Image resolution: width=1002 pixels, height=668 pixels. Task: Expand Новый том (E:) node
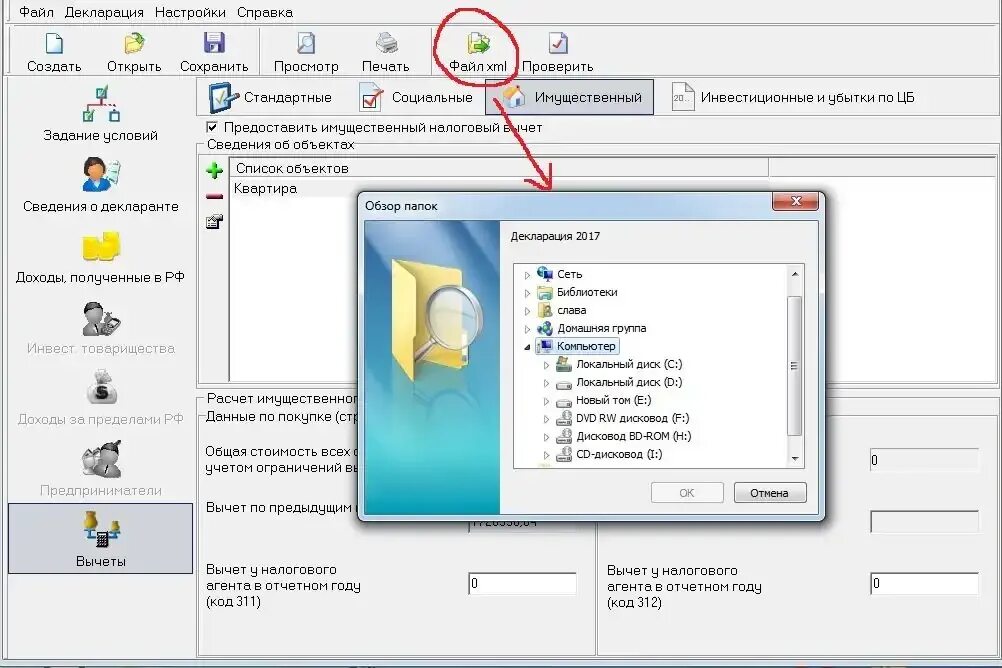pos(546,401)
